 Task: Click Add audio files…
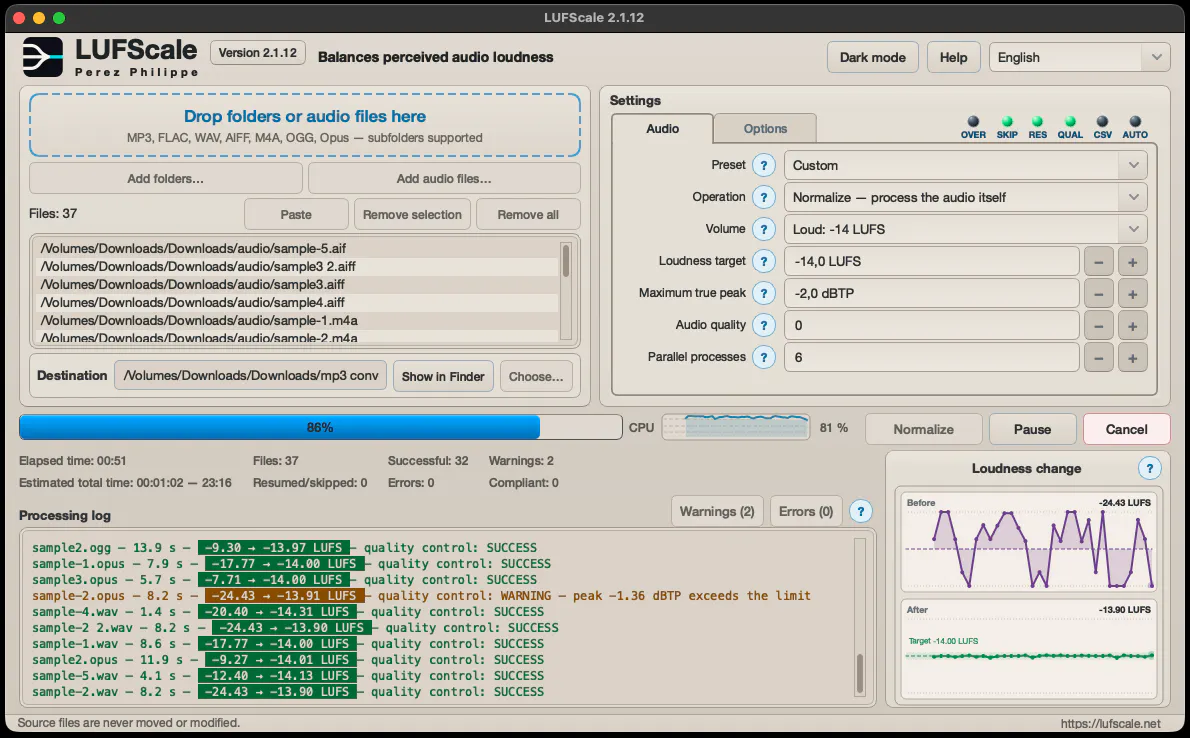[444, 178]
